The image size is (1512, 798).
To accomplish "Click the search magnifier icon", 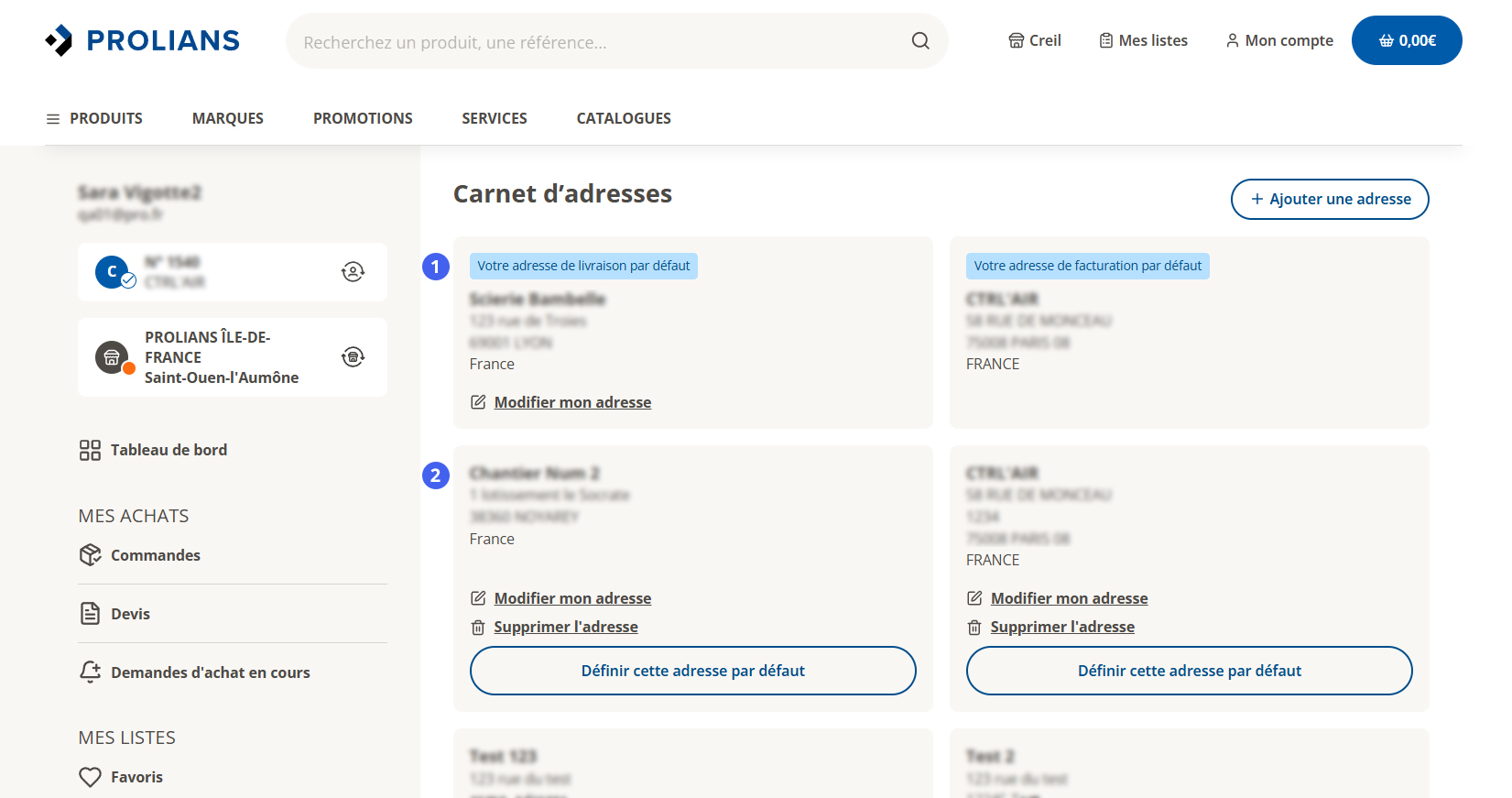I will point(920,40).
